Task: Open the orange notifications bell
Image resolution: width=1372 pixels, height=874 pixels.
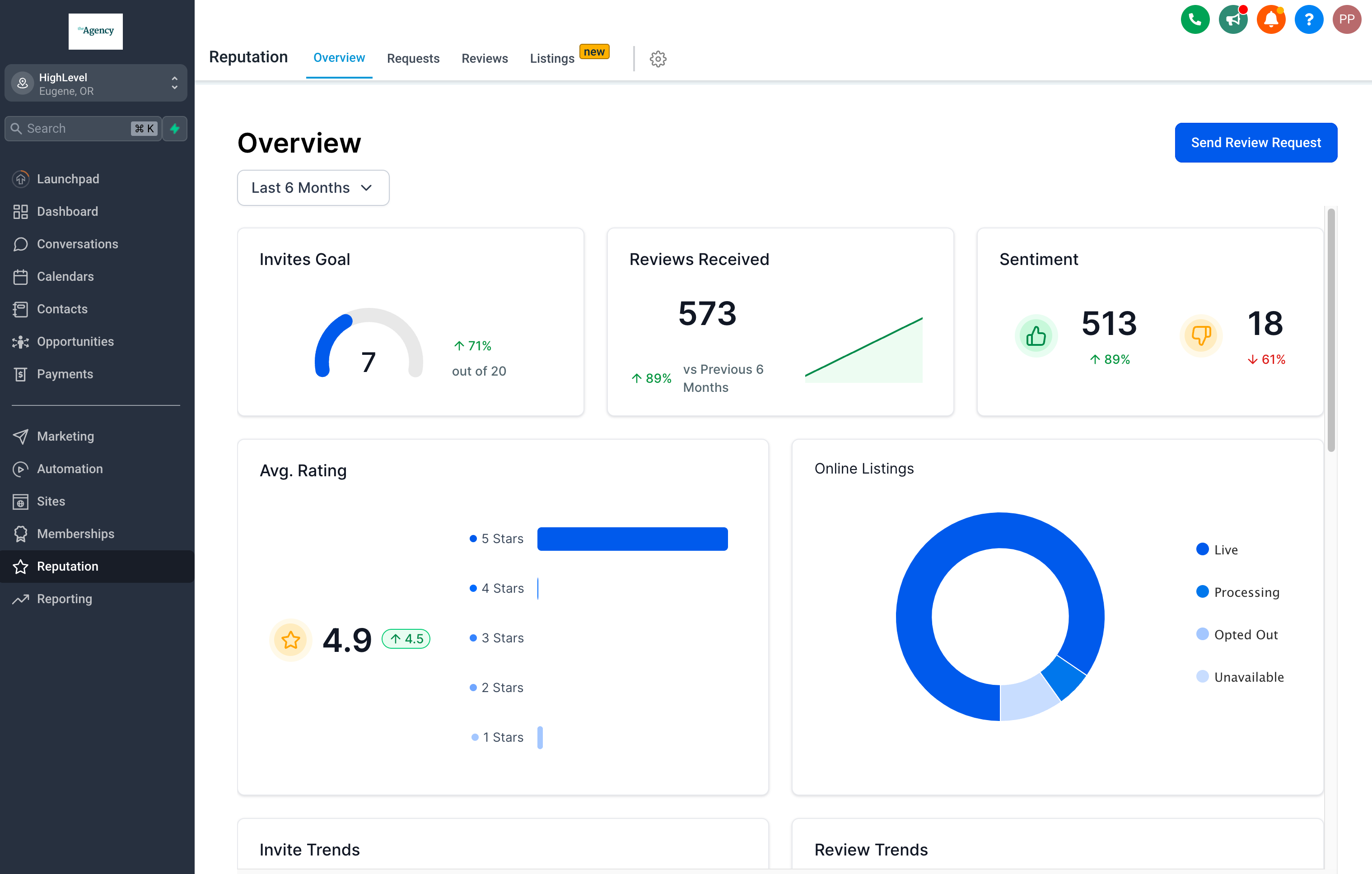Action: [x=1270, y=20]
